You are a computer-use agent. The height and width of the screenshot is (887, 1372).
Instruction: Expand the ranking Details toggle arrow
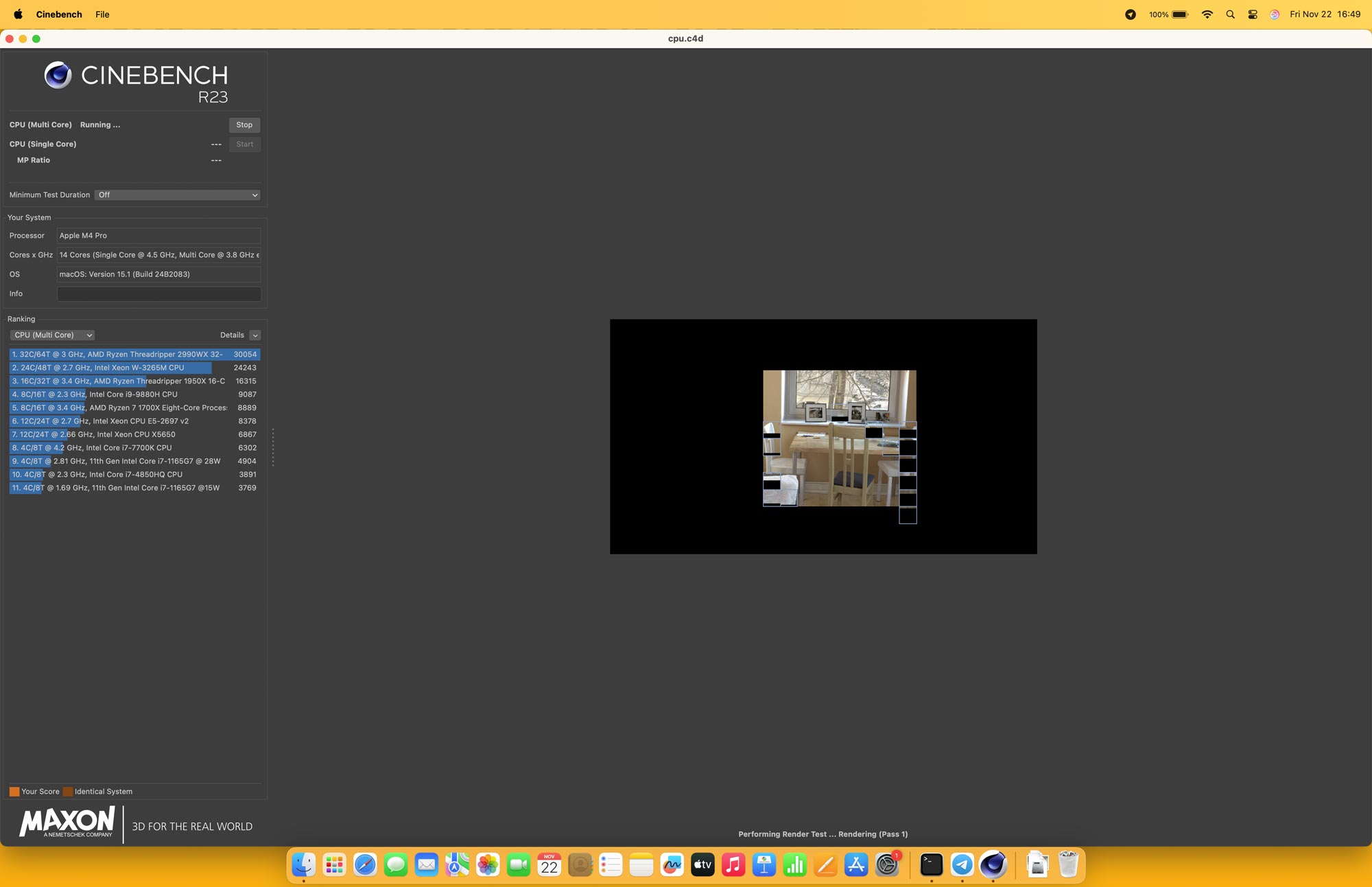pyautogui.click(x=255, y=335)
